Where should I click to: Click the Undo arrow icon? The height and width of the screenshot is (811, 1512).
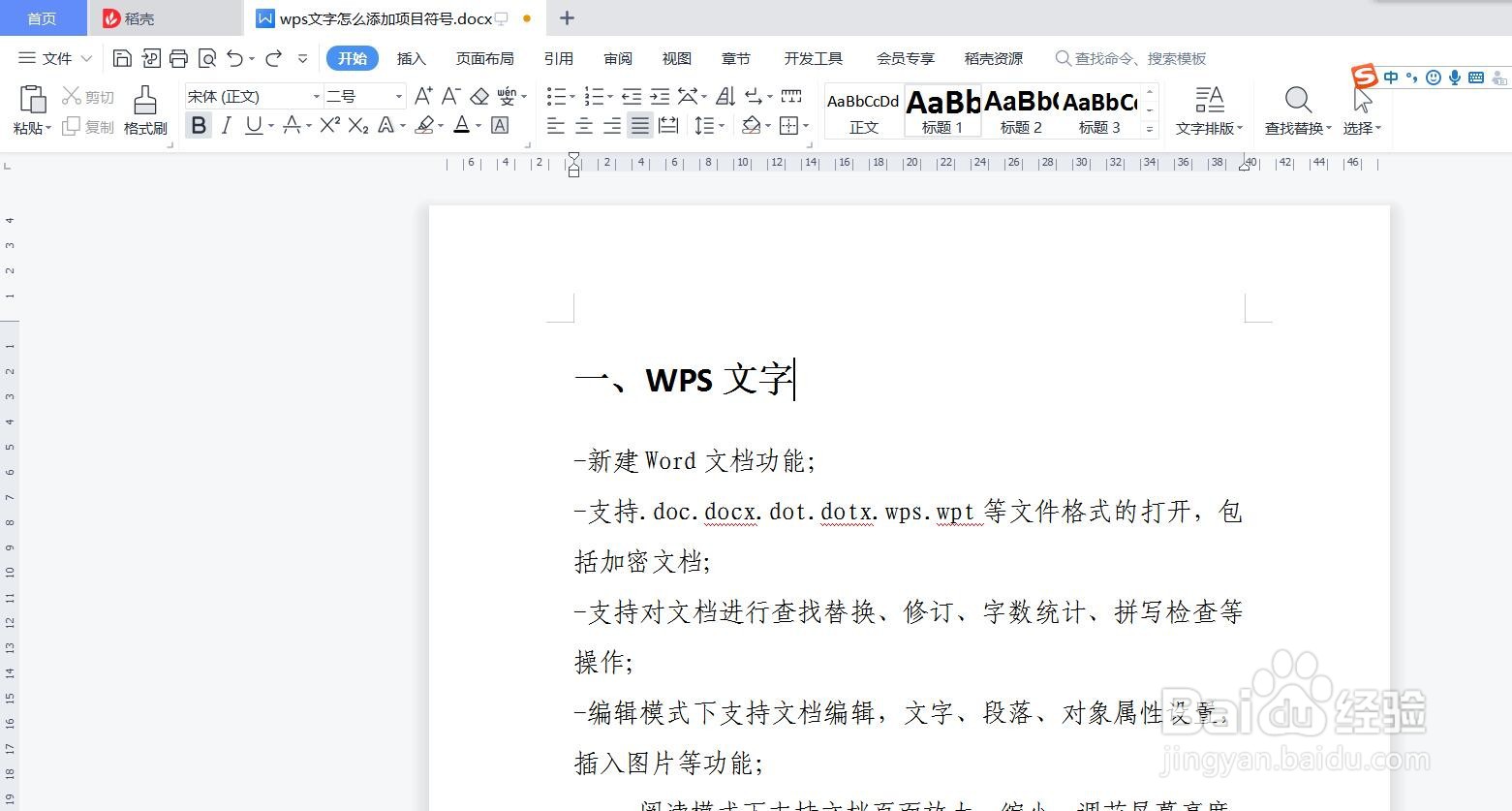235,58
